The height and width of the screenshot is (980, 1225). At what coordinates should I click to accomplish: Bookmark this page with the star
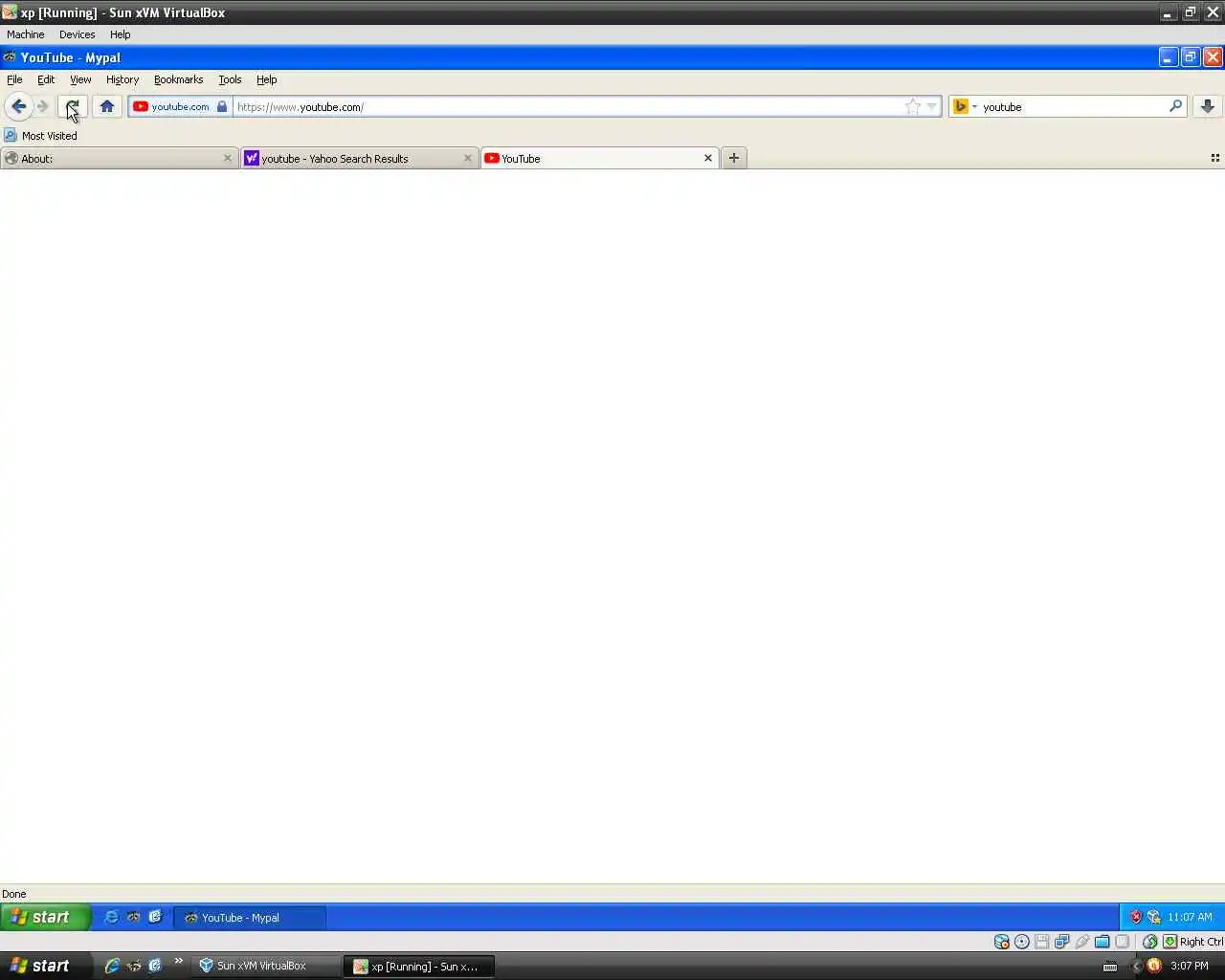pos(913,106)
